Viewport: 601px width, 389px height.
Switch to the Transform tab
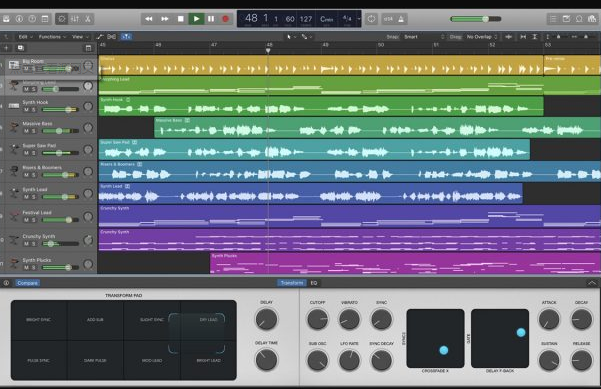pyautogui.click(x=292, y=283)
